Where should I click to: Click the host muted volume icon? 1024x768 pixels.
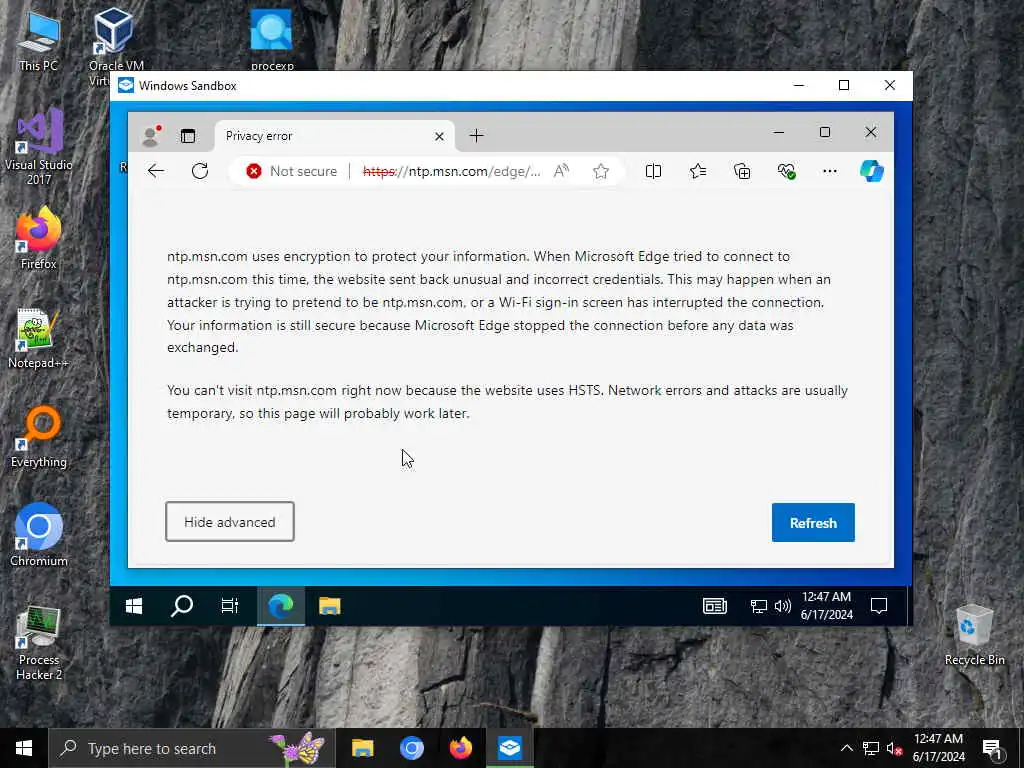pos(894,748)
